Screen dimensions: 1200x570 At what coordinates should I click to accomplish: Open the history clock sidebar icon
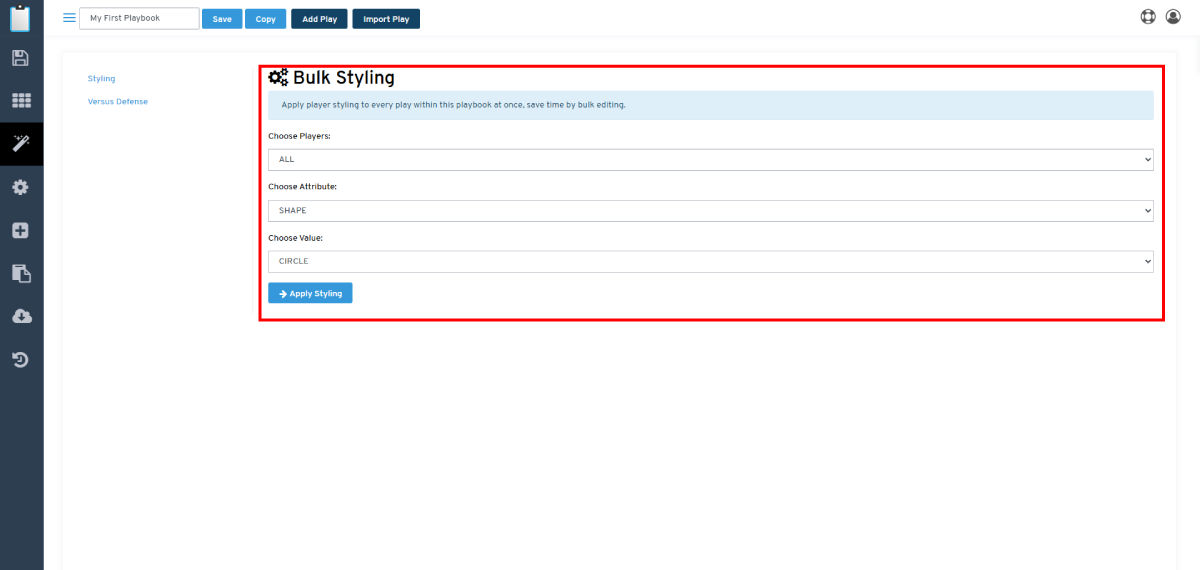coord(20,359)
